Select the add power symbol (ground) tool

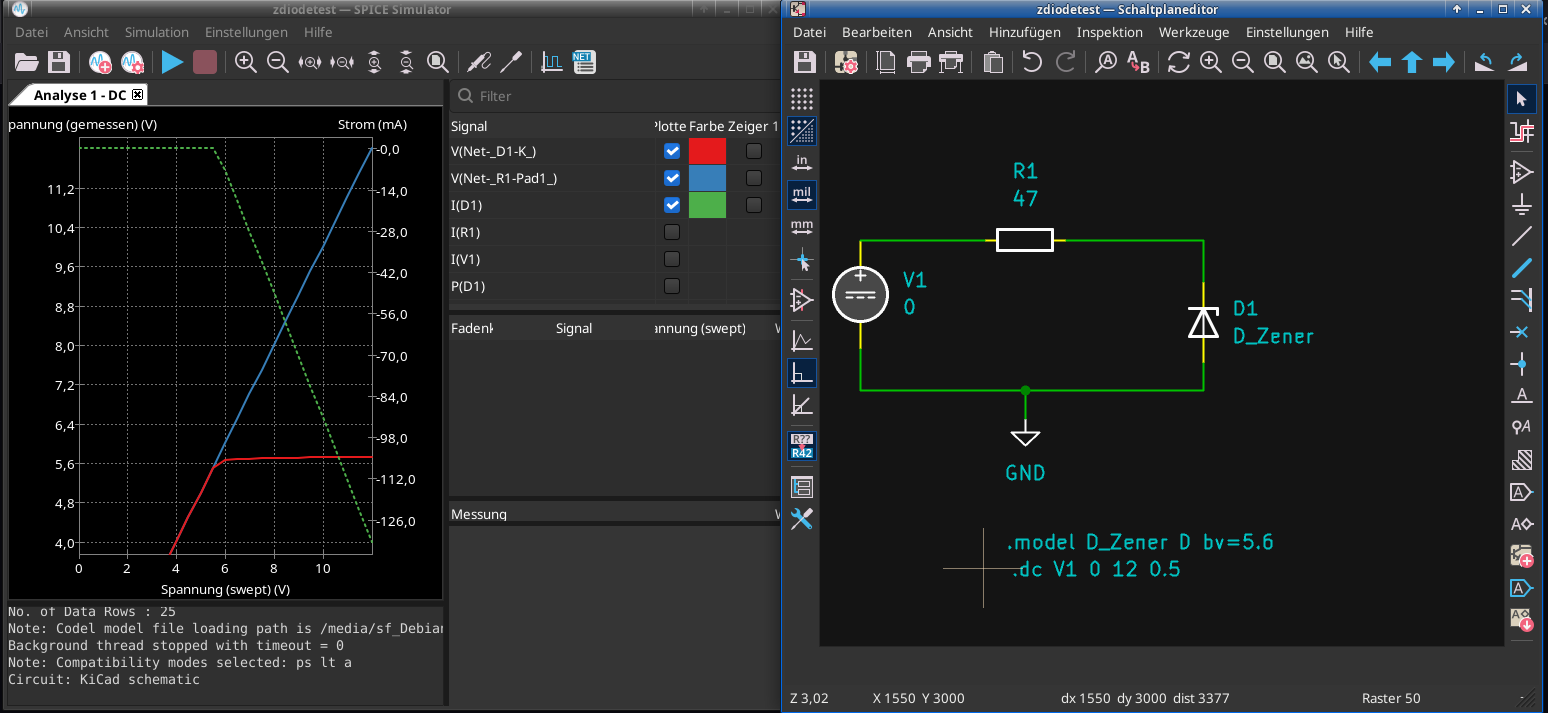click(1521, 204)
